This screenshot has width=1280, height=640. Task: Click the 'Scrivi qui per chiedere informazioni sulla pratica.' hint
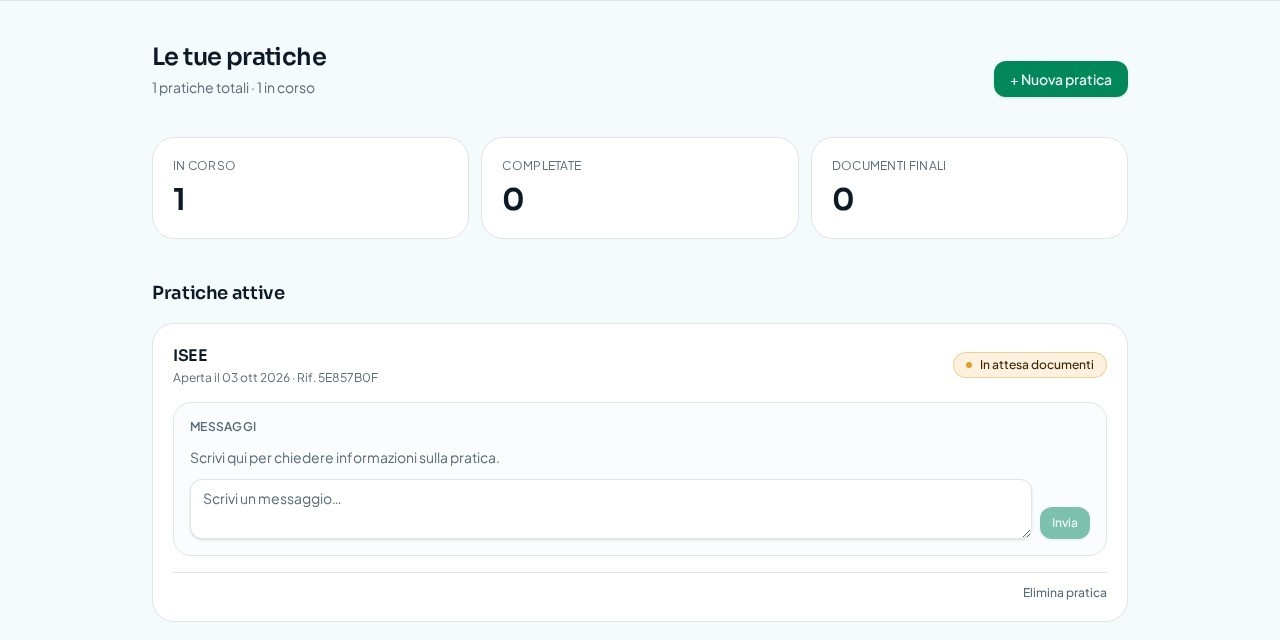pyautogui.click(x=344, y=458)
